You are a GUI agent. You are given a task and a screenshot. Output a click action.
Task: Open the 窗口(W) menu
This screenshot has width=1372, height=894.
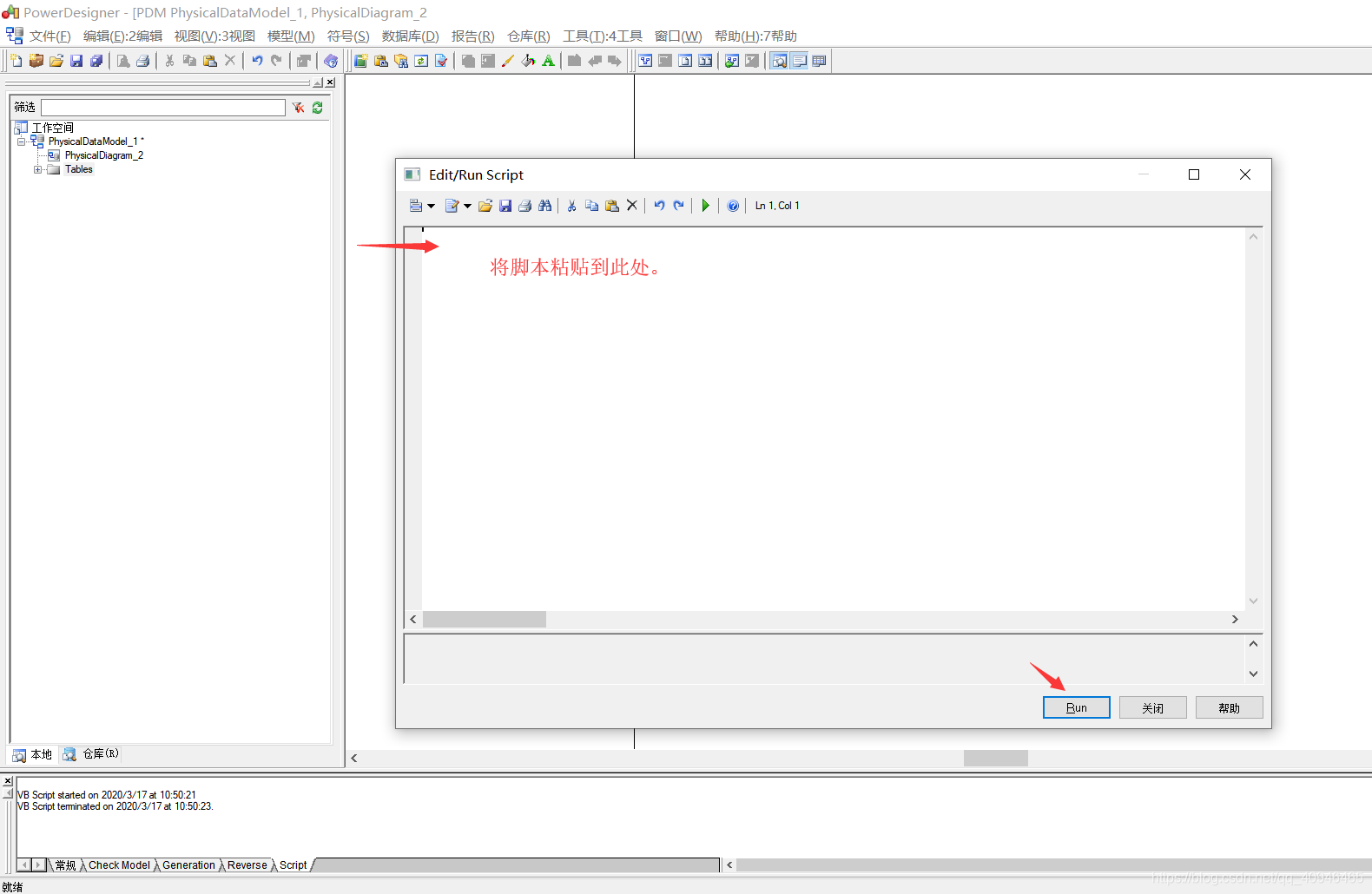[x=677, y=36]
